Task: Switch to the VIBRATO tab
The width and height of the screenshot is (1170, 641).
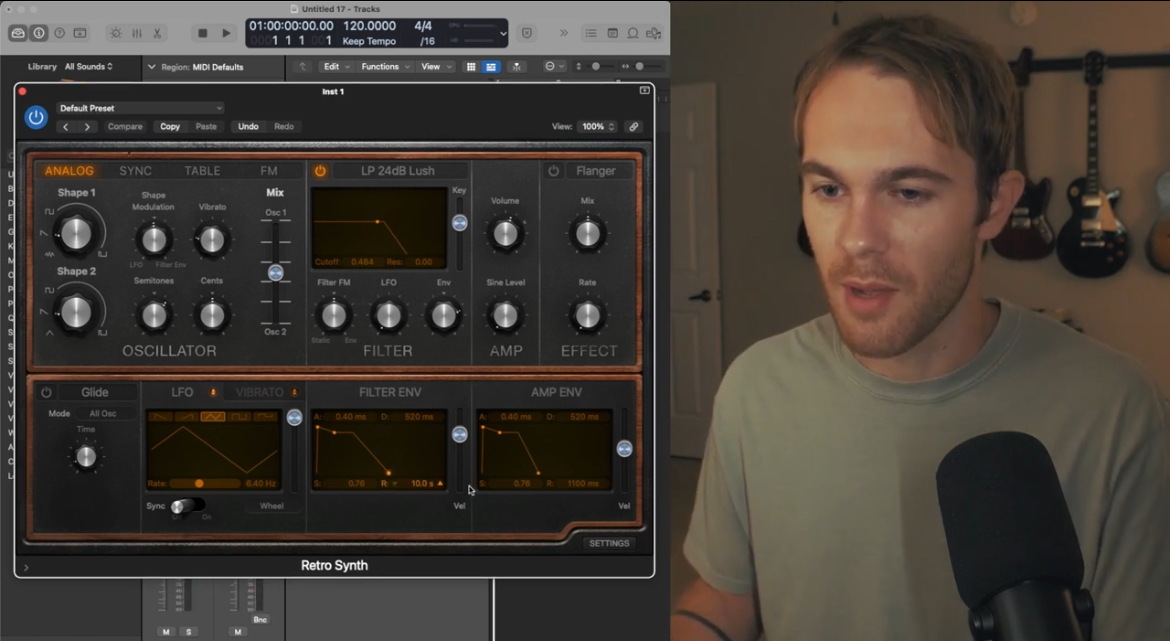Action: click(259, 393)
